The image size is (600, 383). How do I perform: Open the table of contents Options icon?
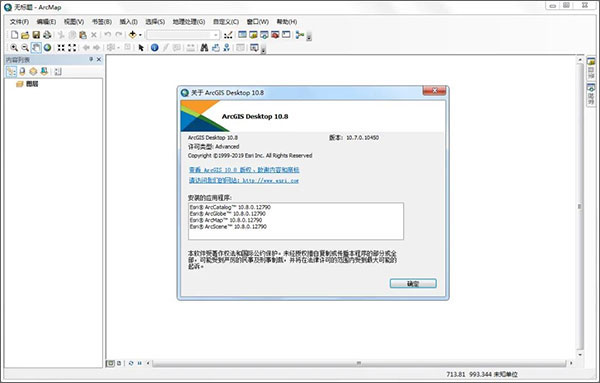tap(58, 72)
